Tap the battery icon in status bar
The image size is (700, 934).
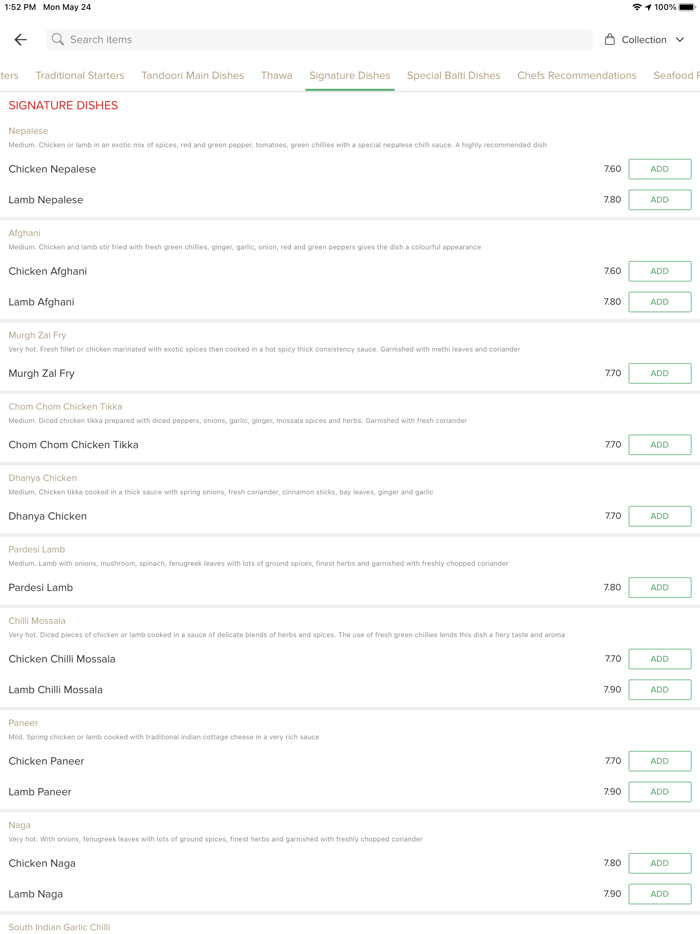click(687, 7)
